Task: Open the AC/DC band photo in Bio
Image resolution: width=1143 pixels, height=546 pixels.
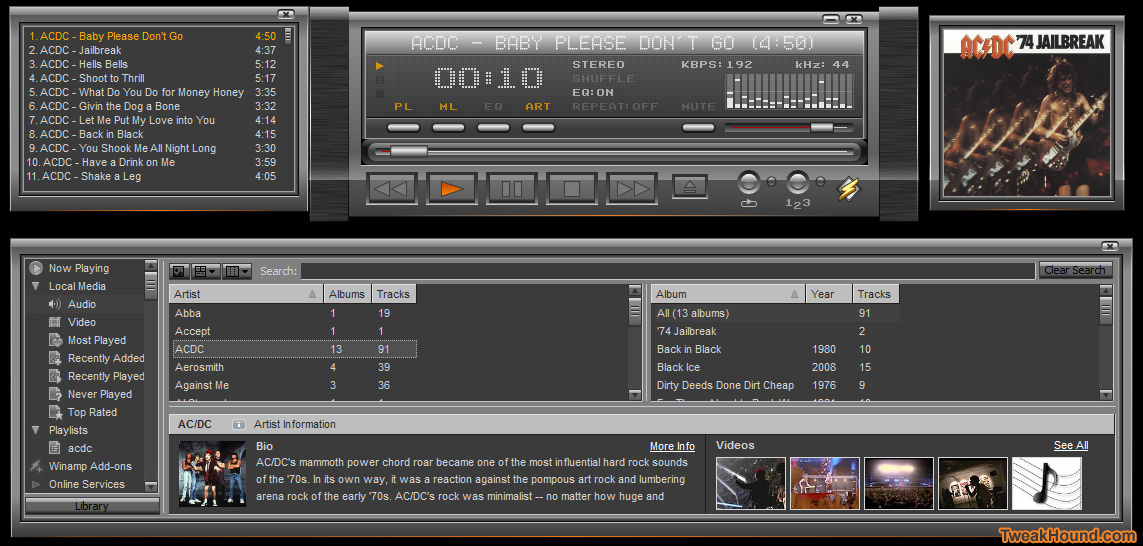Action: (212, 474)
